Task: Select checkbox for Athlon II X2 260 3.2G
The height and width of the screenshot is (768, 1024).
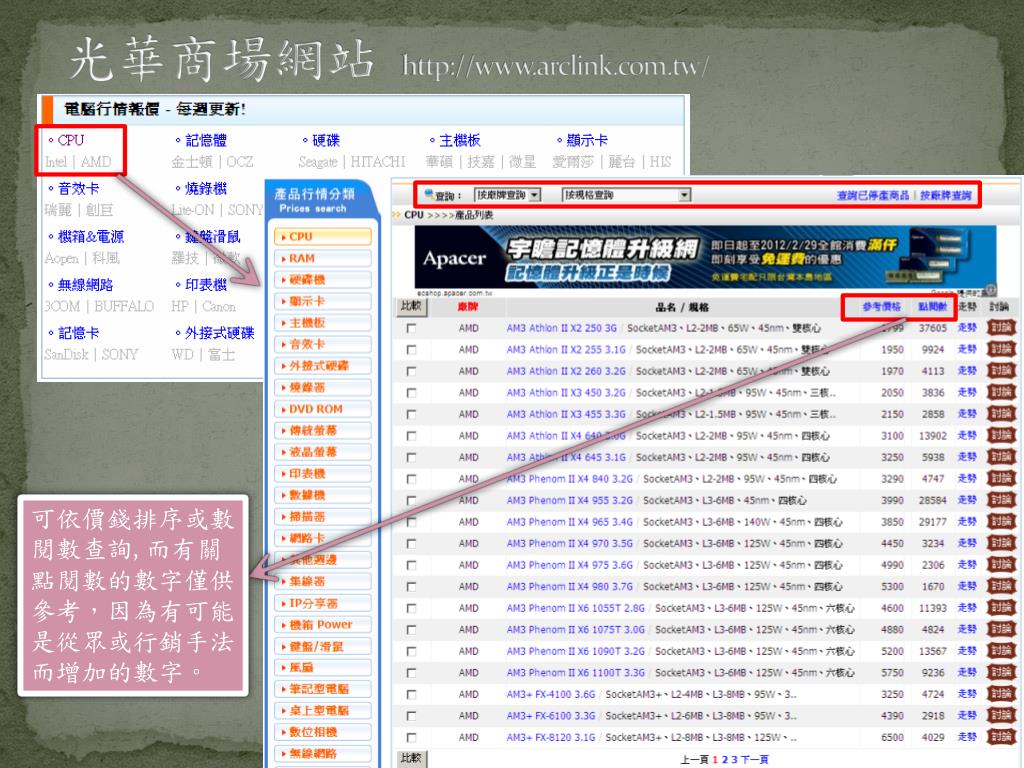Action: click(x=411, y=372)
